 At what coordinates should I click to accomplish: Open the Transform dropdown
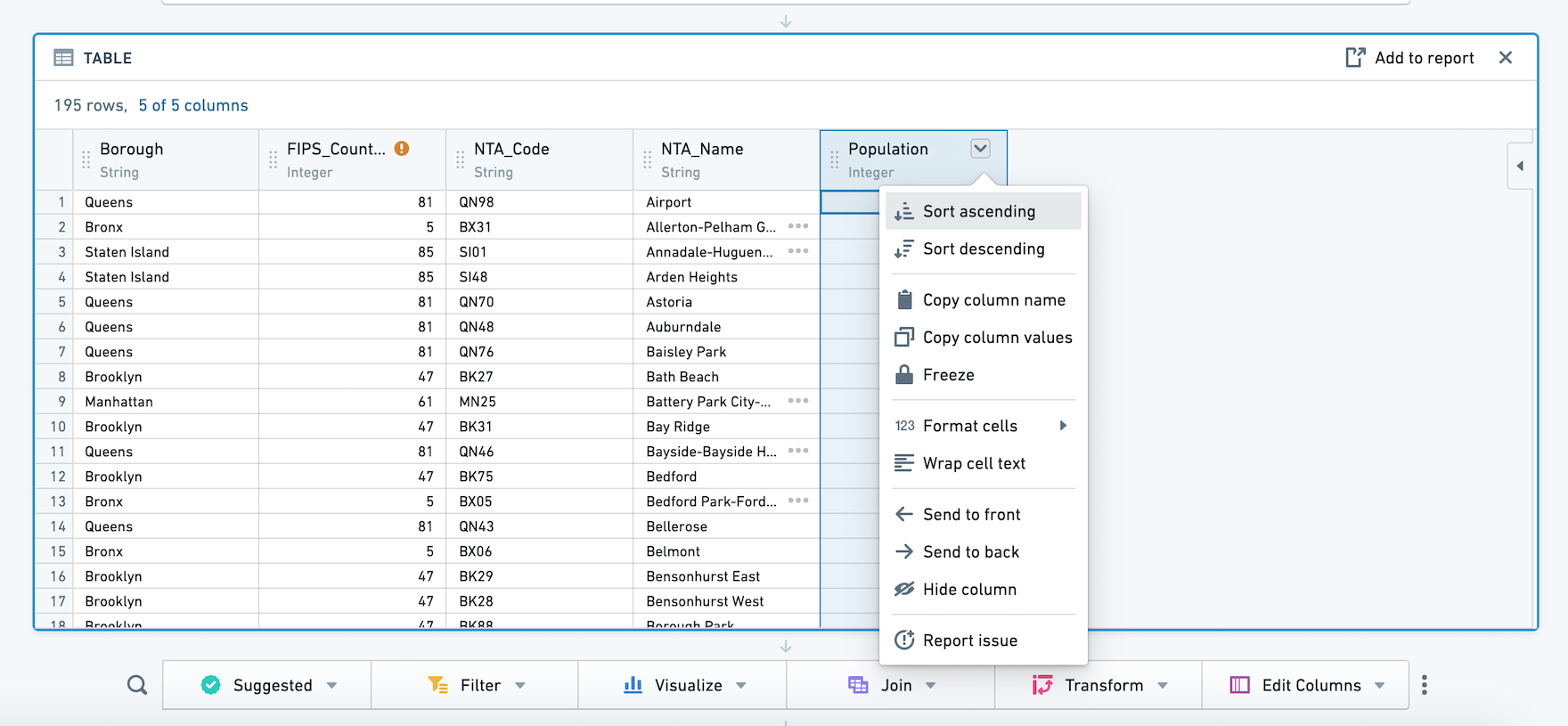pyautogui.click(x=1098, y=685)
